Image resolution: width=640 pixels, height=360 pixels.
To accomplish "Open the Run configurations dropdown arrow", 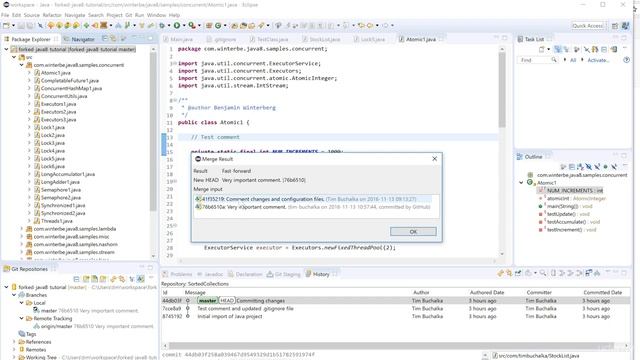I will tap(184, 25).
